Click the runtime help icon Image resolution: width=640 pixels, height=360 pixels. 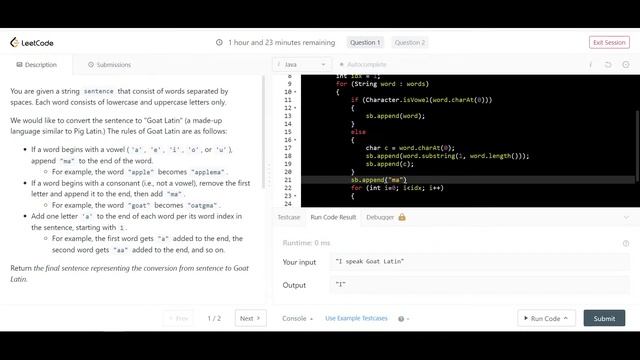click(626, 243)
